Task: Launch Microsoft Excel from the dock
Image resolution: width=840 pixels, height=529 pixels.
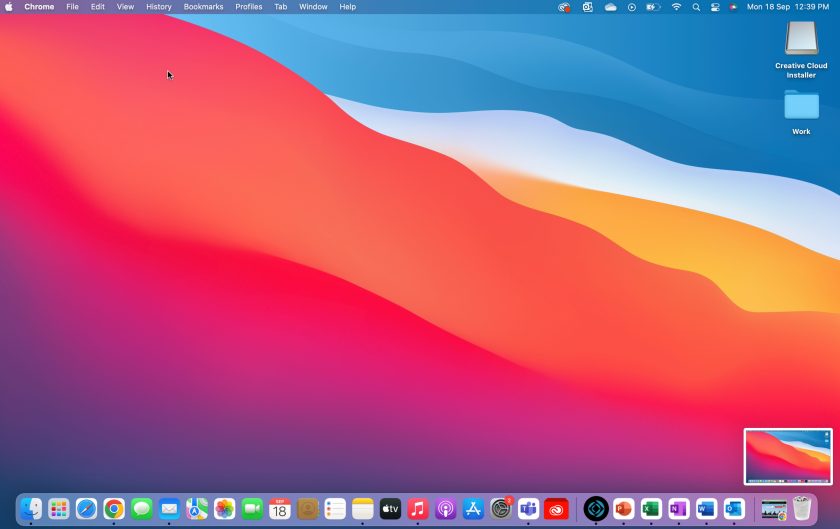Action: coord(651,509)
